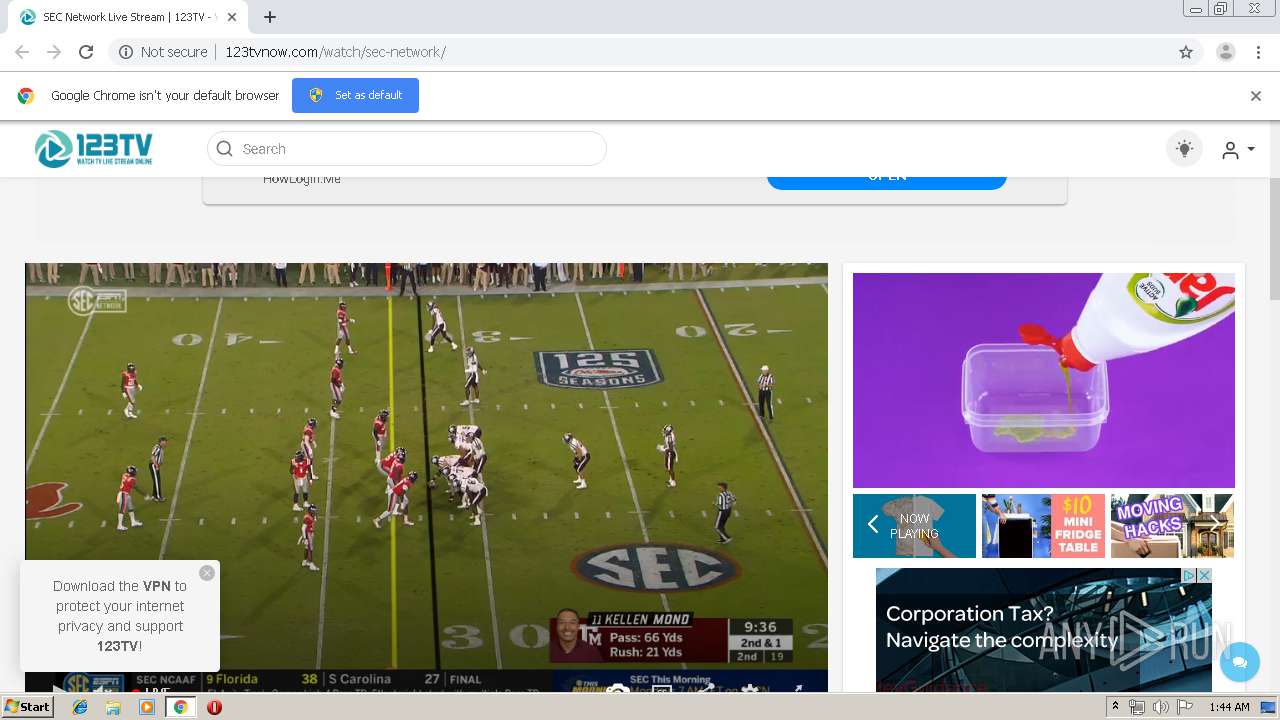Bookmark this page with the star

(1186, 52)
